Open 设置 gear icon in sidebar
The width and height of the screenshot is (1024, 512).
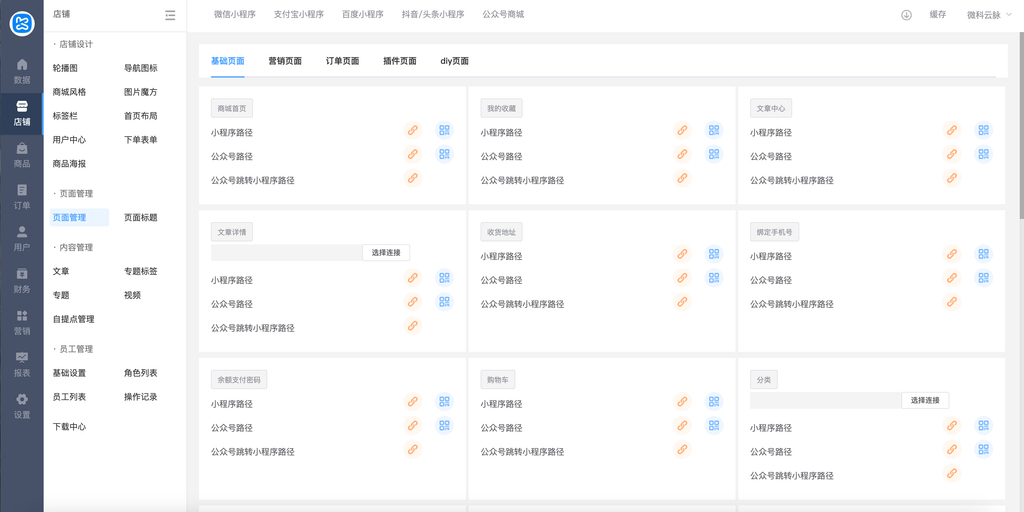[x=22, y=406]
